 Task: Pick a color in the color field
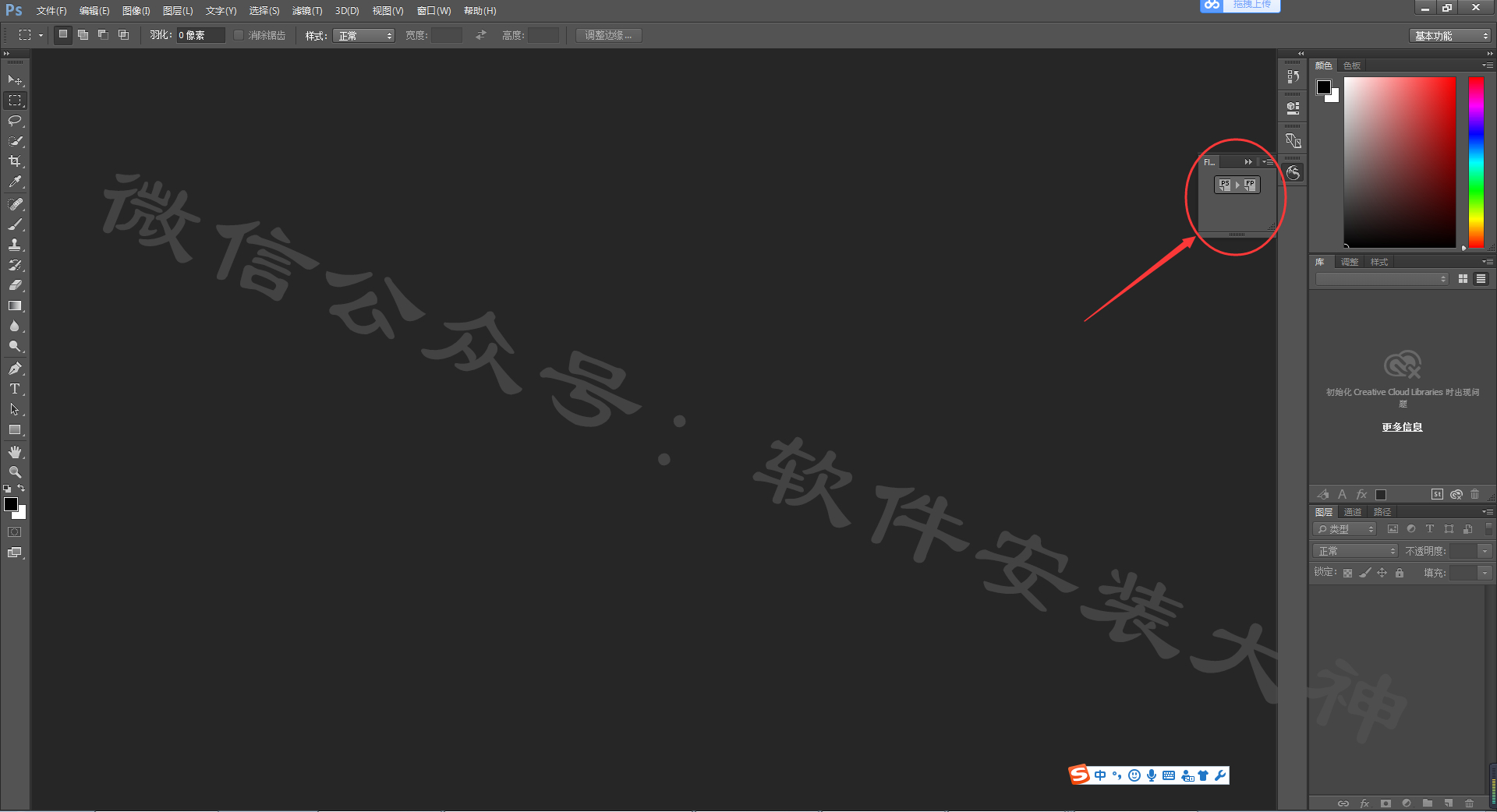tap(1400, 162)
